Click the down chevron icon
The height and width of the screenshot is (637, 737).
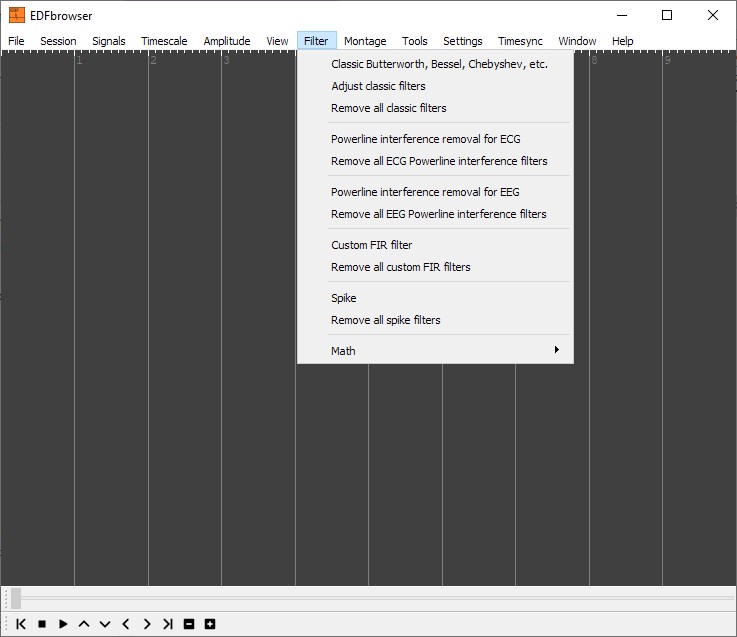pos(105,624)
